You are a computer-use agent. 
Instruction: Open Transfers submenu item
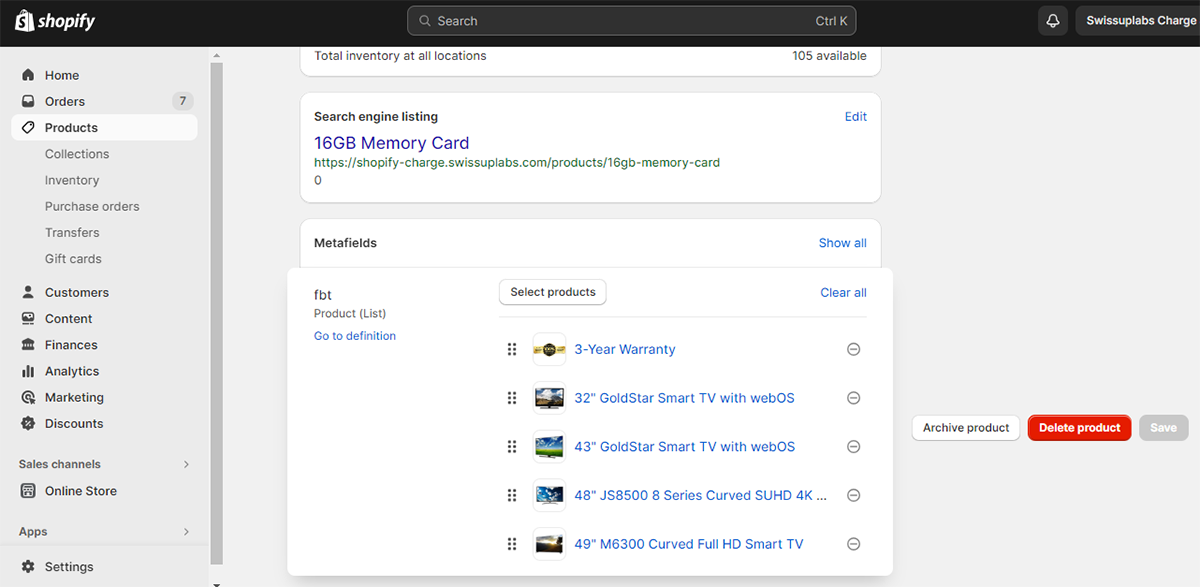coord(72,232)
